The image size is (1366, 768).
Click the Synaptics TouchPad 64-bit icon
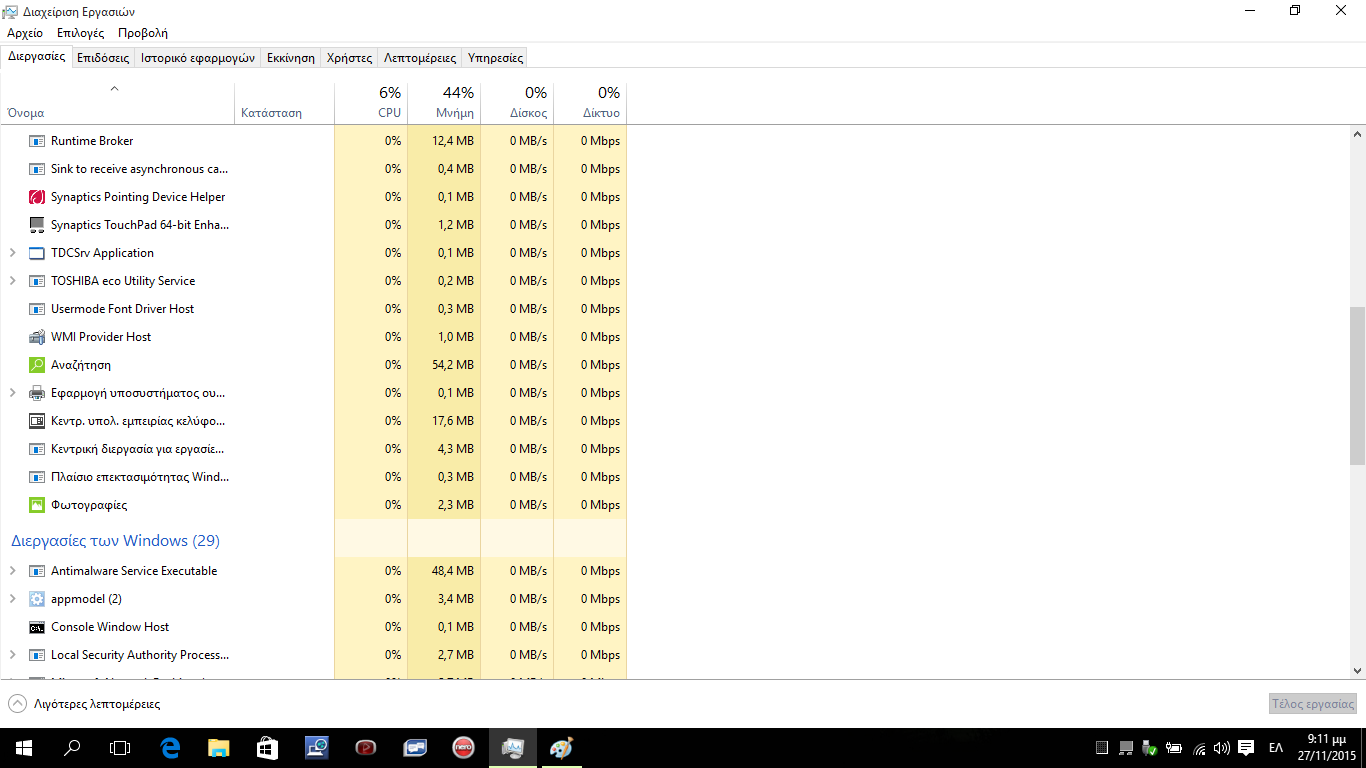click(37, 225)
